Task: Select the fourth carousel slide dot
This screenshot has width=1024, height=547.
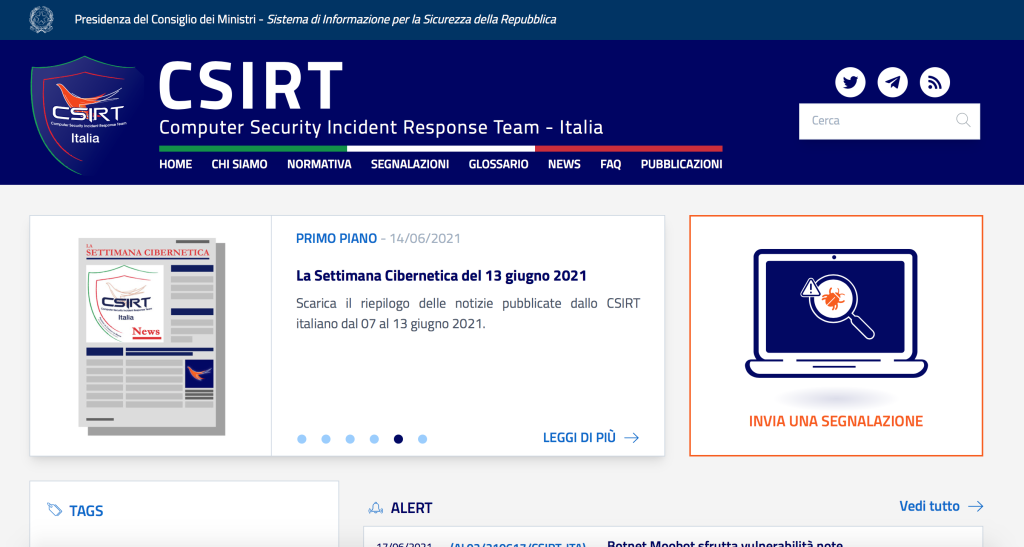Action: [x=374, y=439]
